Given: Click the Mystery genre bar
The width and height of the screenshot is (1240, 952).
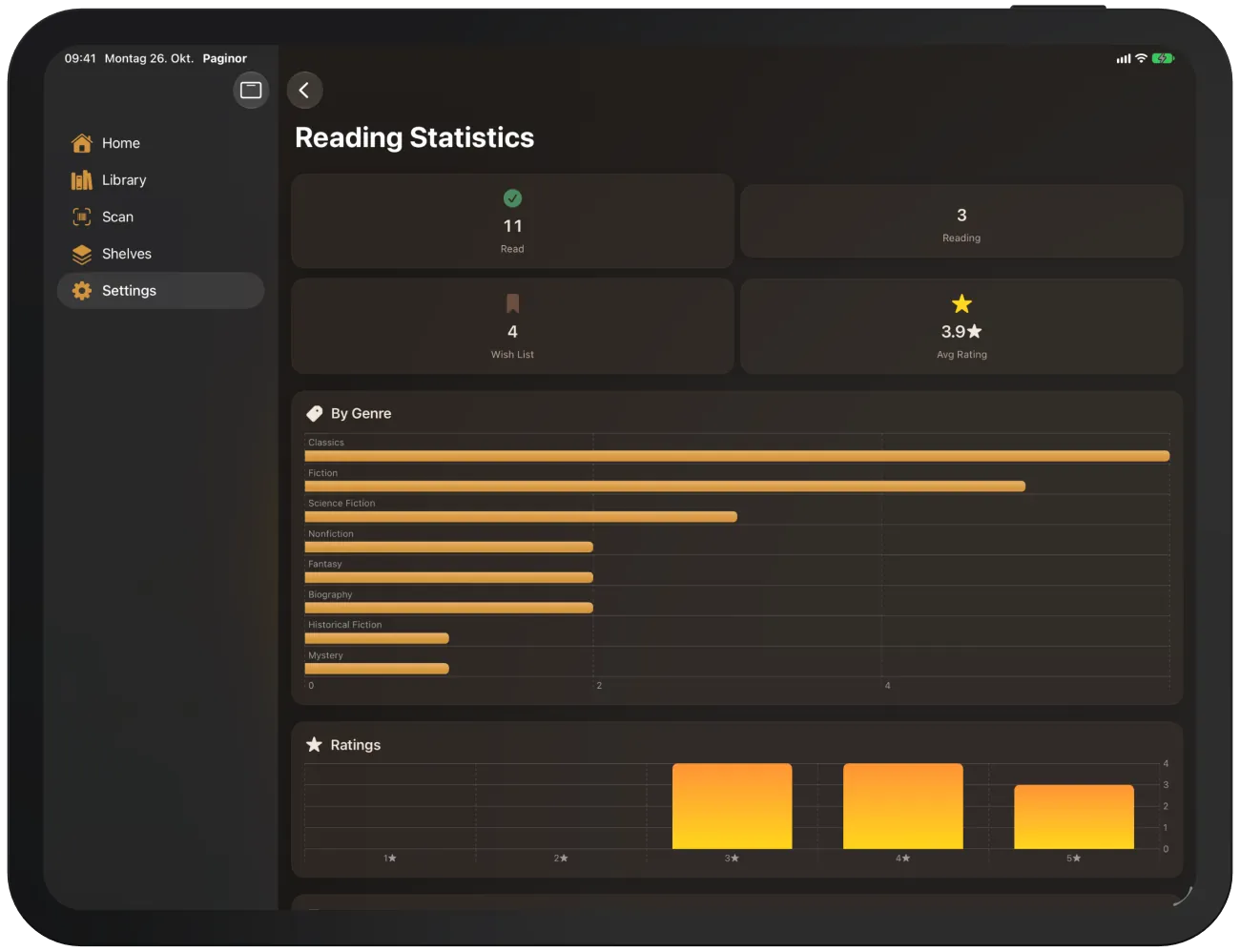Looking at the screenshot, I should pos(377,669).
